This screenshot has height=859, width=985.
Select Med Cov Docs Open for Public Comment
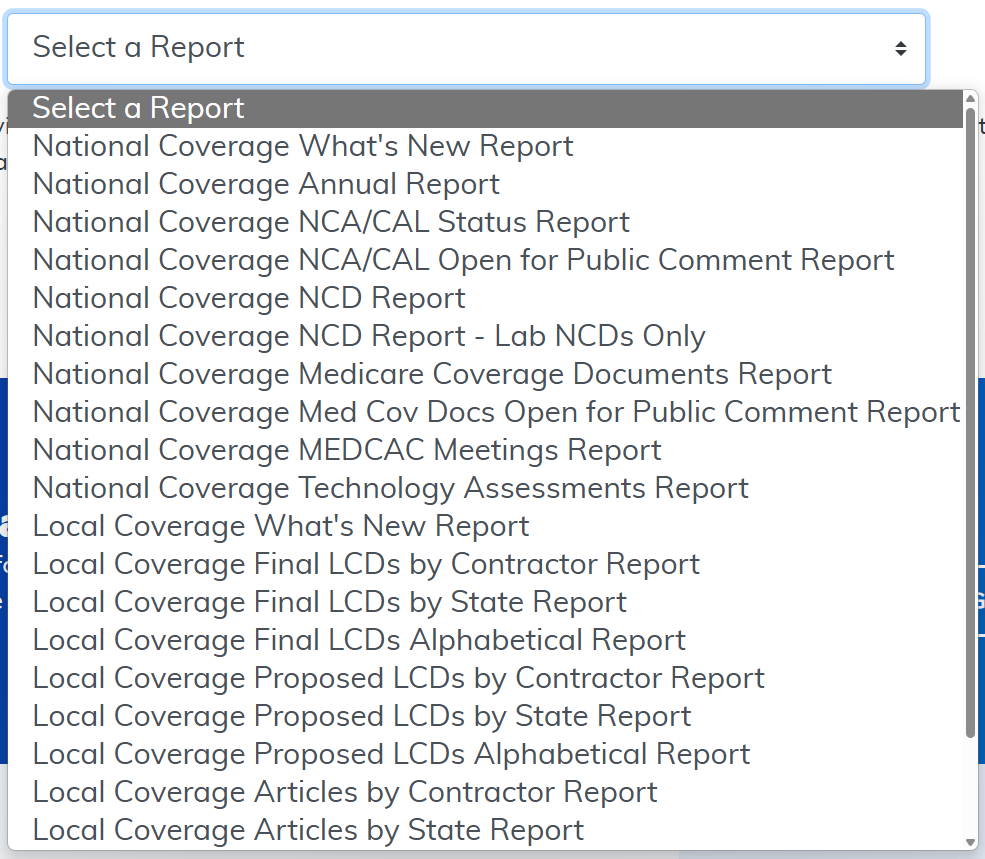(496, 412)
